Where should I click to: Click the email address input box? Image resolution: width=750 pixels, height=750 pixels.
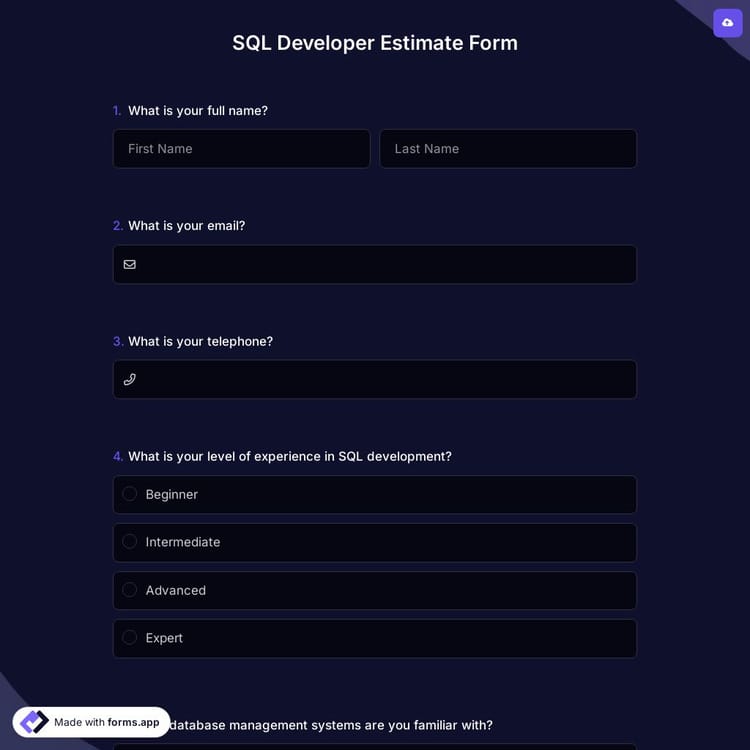click(x=385, y=265)
